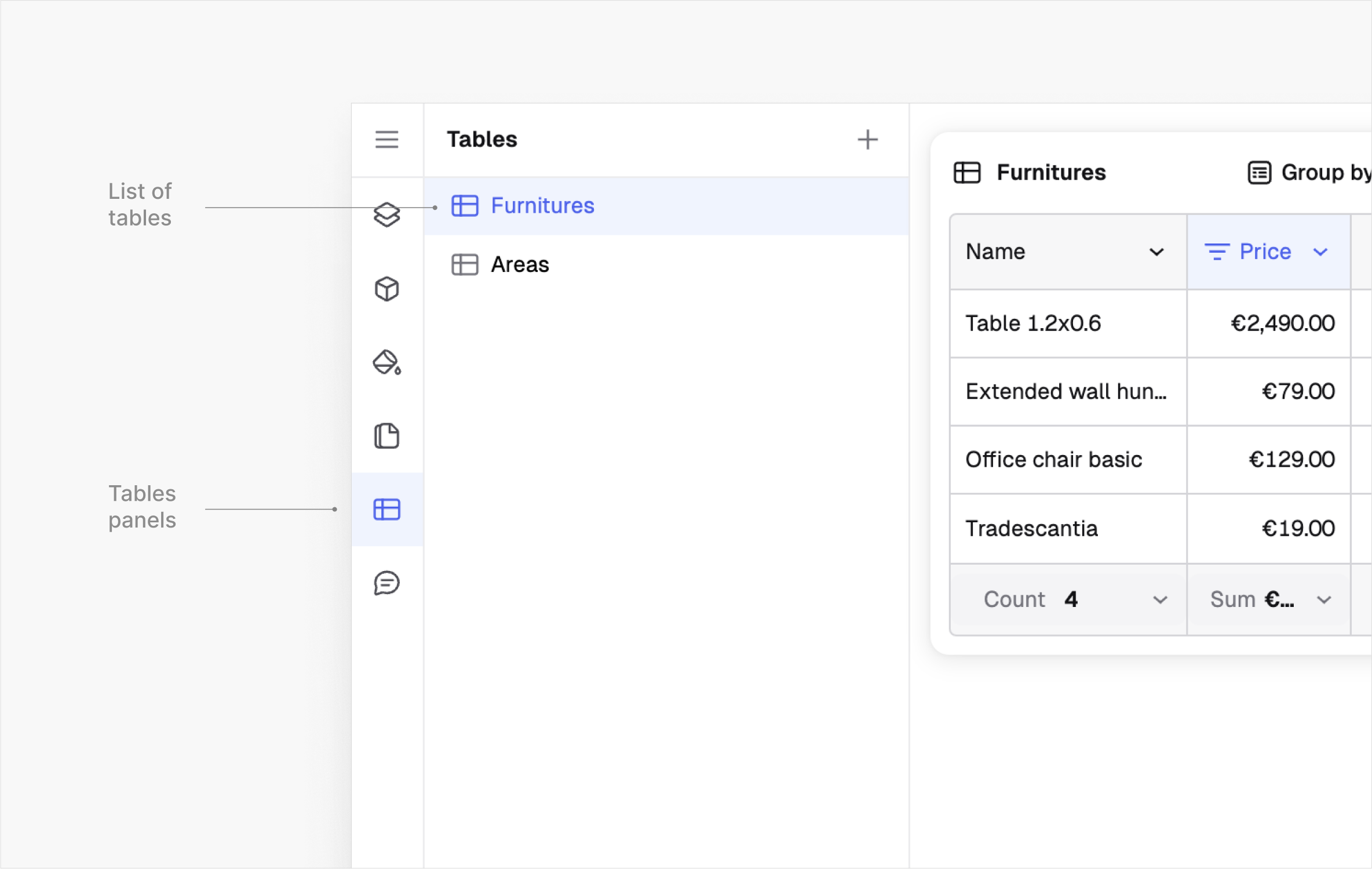Viewport: 1372px width, 869px height.
Task: Click the Group by list icon
Action: click(x=1259, y=173)
